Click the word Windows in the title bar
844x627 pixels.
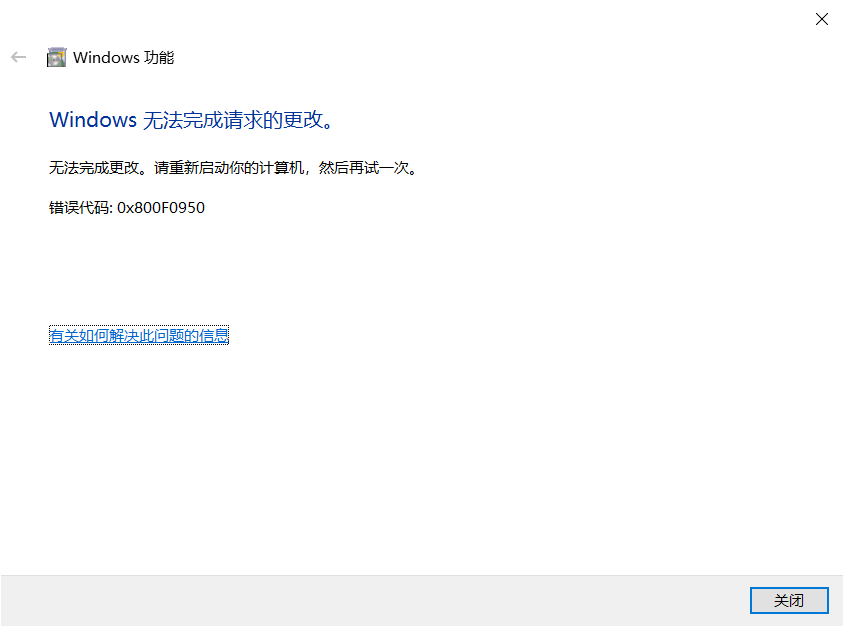point(107,57)
